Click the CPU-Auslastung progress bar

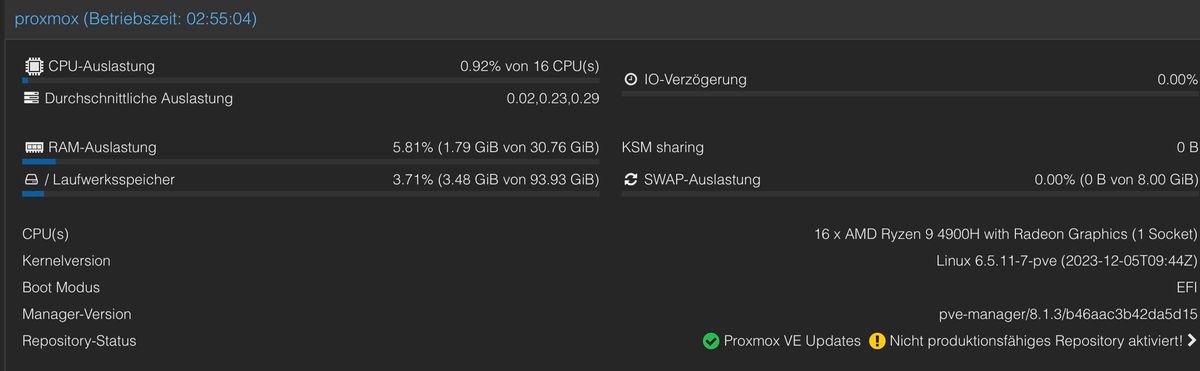311,80
